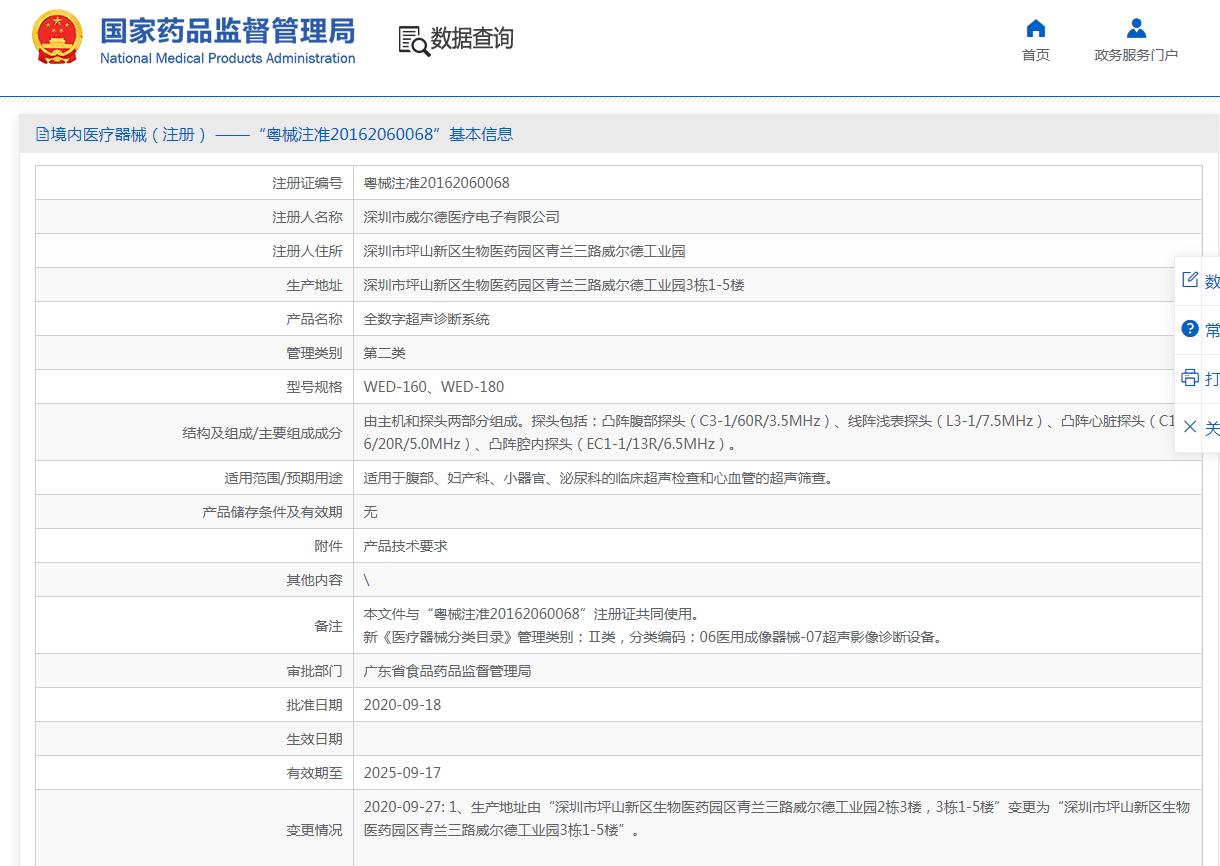Click the 注册人住所 row label
This screenshot has width=1220, height=866.
coord(307,251)
